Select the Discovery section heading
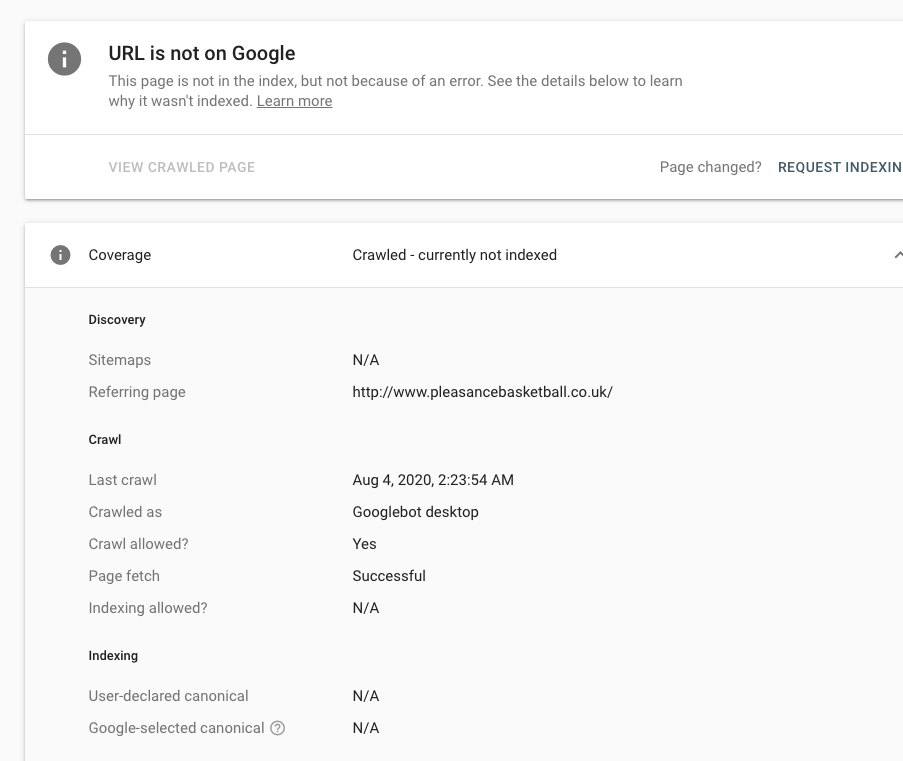The image size is (903, 761). pos(116,320)
